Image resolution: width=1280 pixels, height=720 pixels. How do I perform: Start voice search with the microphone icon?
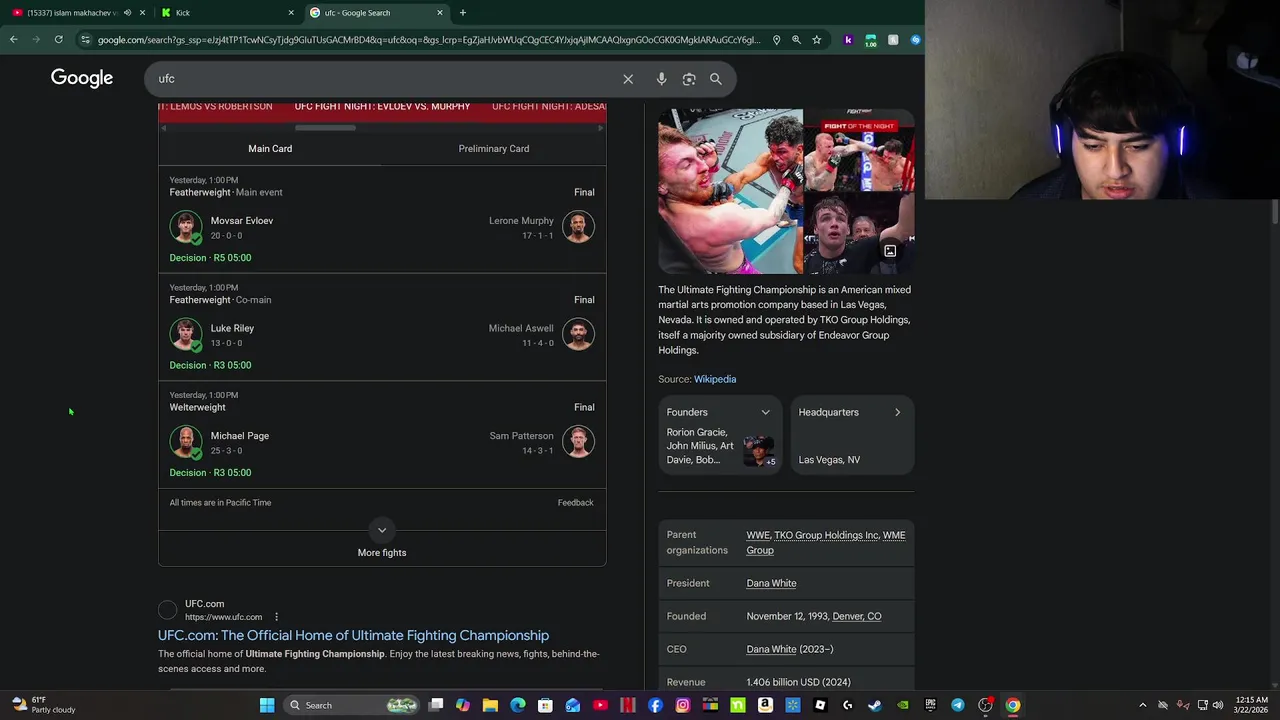pyautogui.click(x=661, y=79)
